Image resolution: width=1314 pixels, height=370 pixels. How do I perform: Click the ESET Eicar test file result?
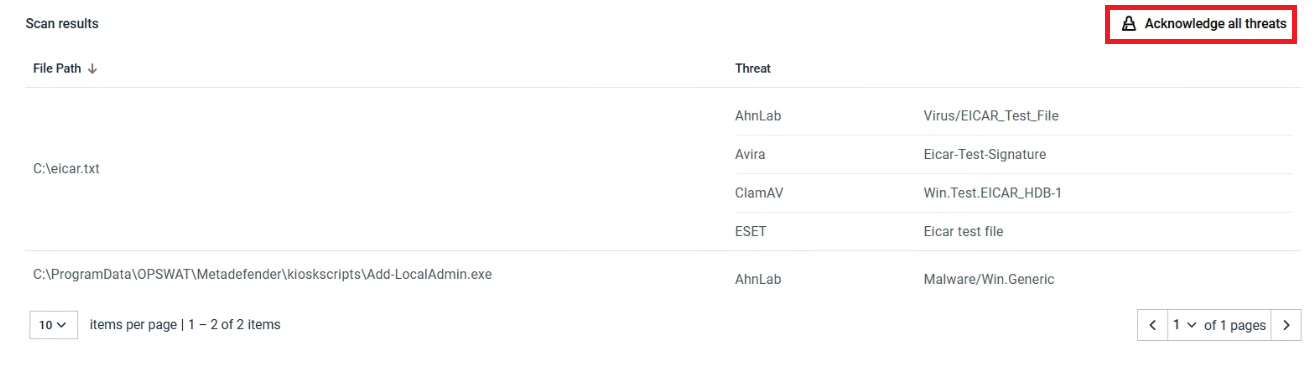click(963, 231)
